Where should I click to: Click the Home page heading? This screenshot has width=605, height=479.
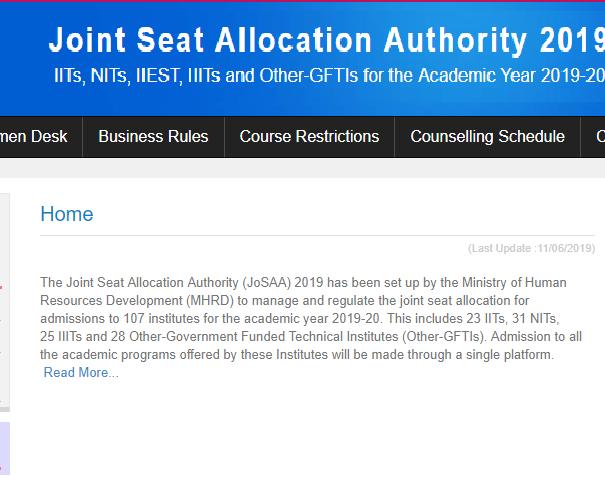point(67,214)
